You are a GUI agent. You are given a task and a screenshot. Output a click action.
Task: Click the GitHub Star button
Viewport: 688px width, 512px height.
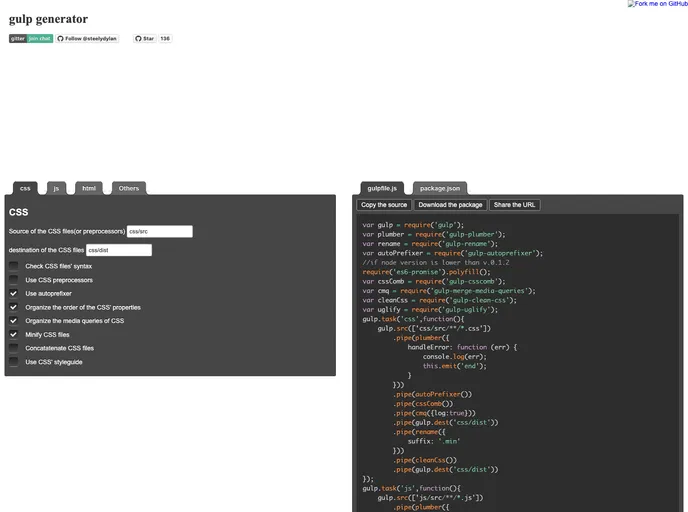pos(144,38)
